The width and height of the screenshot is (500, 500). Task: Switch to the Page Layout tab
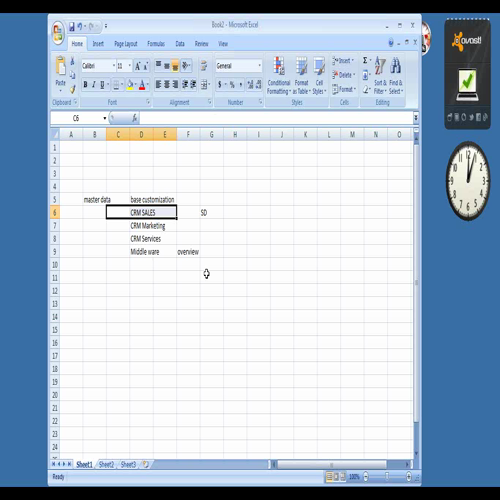[x=126, y=44]
